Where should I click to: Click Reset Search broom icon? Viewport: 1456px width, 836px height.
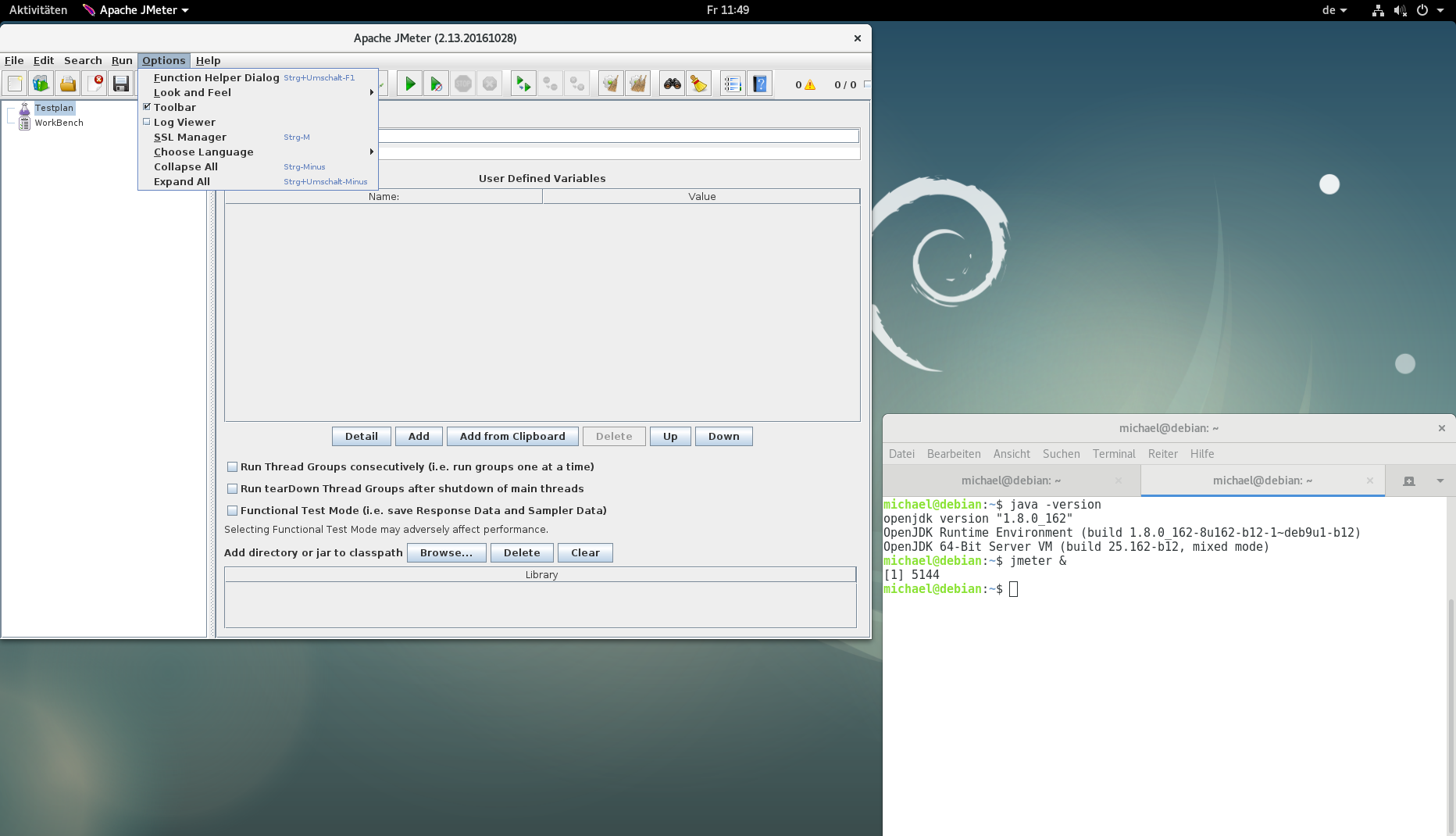(x=698, y=84)
